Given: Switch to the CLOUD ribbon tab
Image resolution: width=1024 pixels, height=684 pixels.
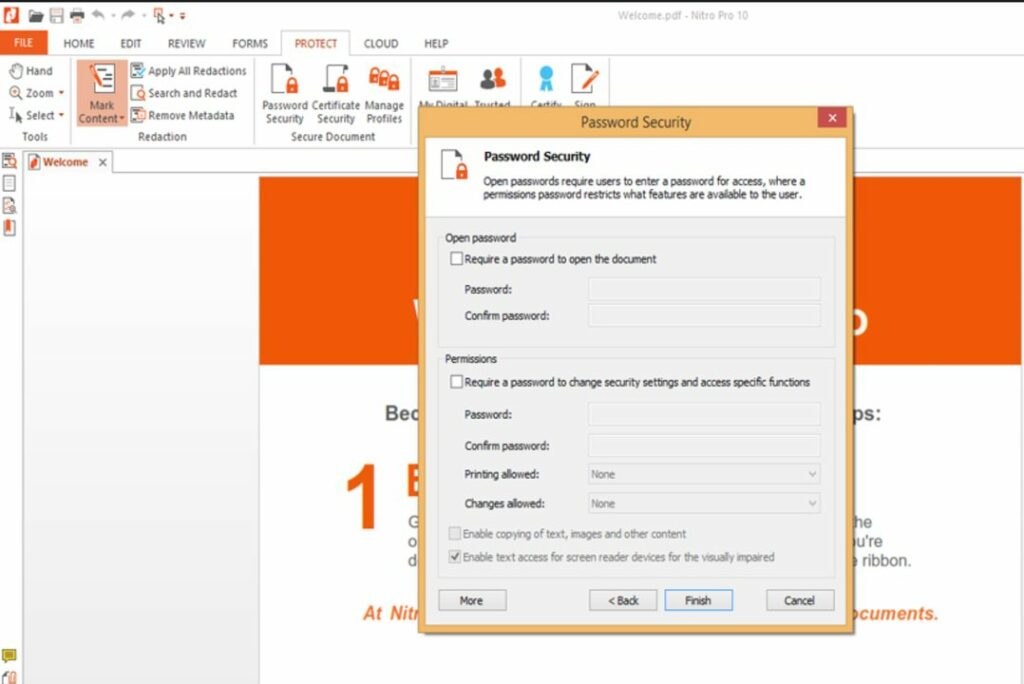Looking at the screenshot, I should (x=381, y=43).
